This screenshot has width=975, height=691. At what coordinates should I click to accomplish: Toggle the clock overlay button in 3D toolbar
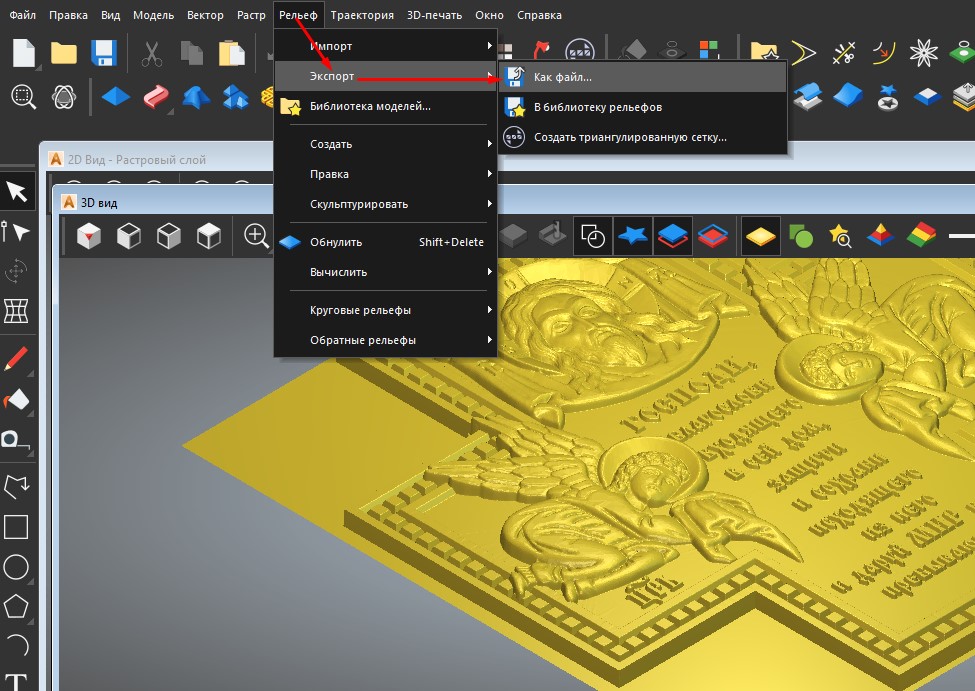click(593, 236)
